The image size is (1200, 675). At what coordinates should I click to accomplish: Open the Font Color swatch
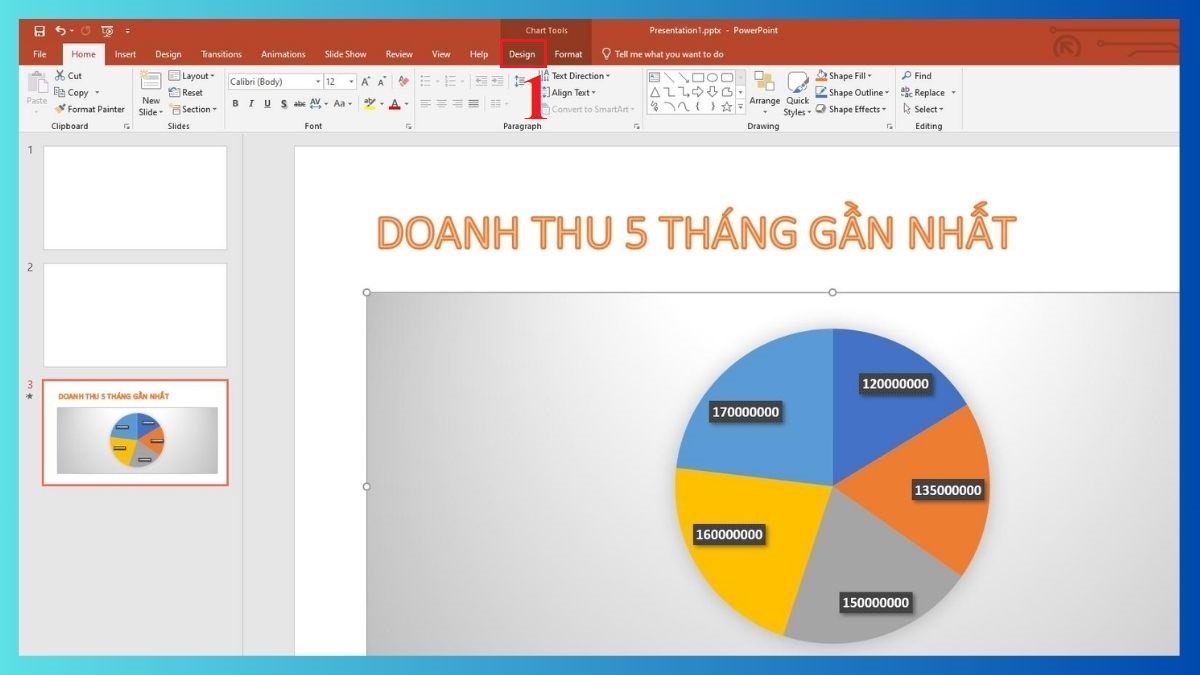(x=395, y=103)
